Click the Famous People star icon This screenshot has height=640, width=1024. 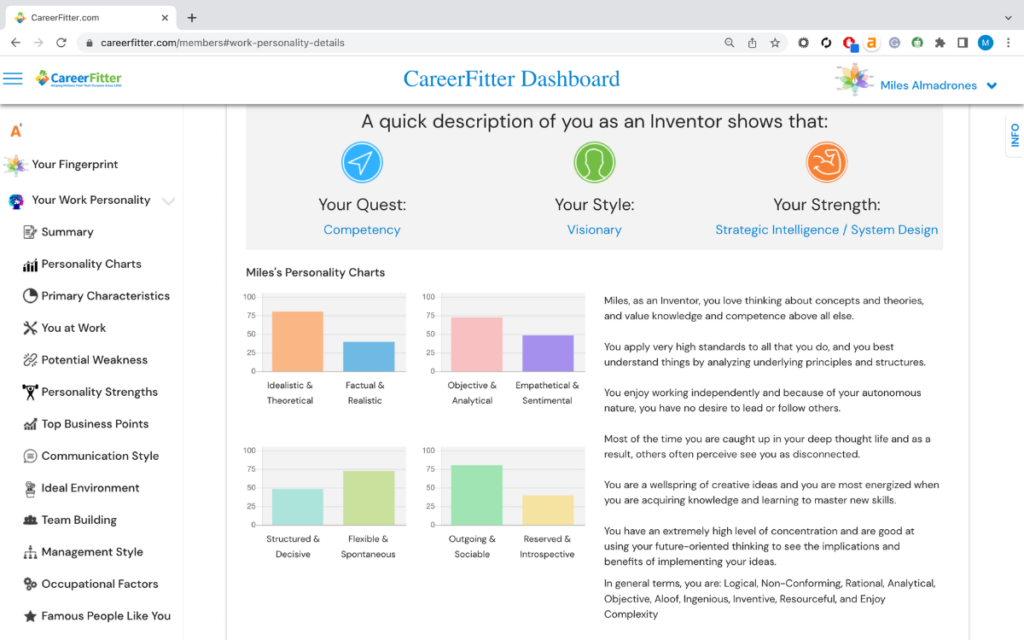coord(30,616)
